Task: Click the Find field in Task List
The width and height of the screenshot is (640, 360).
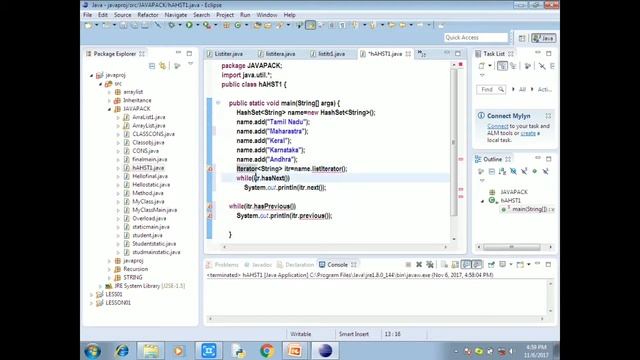Action: pos(491,89)
